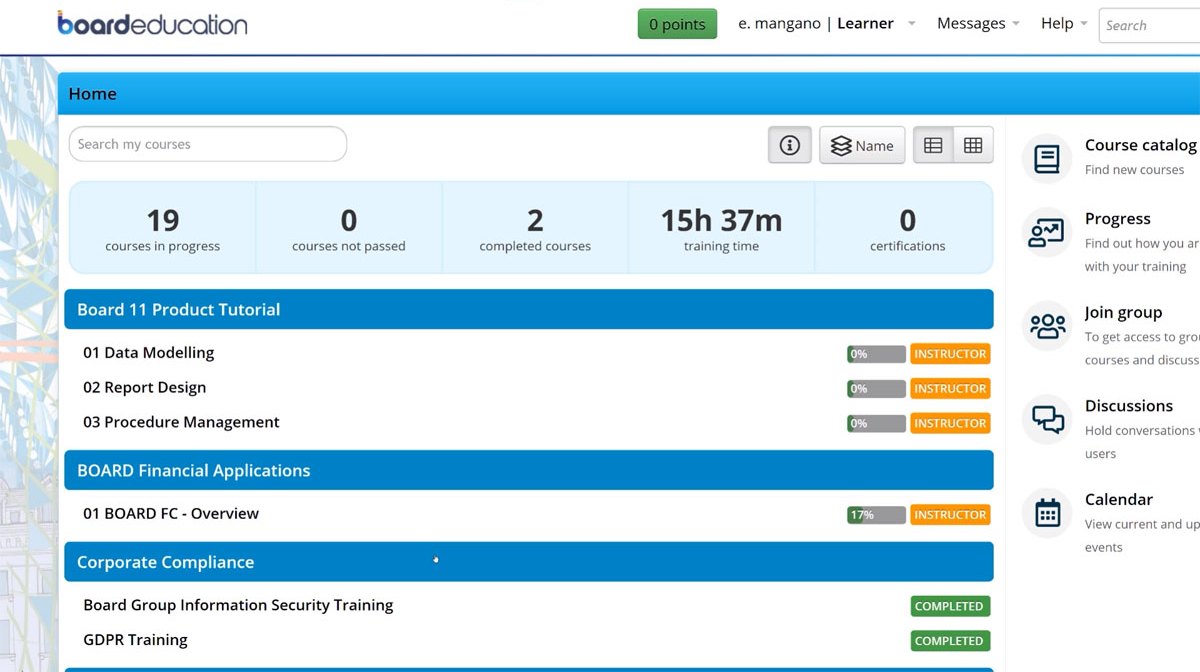Viewport: 1200px width, 672px height.
Task: Collapse the Board 11 Product Tutorial section
Action: coord(528,310)
